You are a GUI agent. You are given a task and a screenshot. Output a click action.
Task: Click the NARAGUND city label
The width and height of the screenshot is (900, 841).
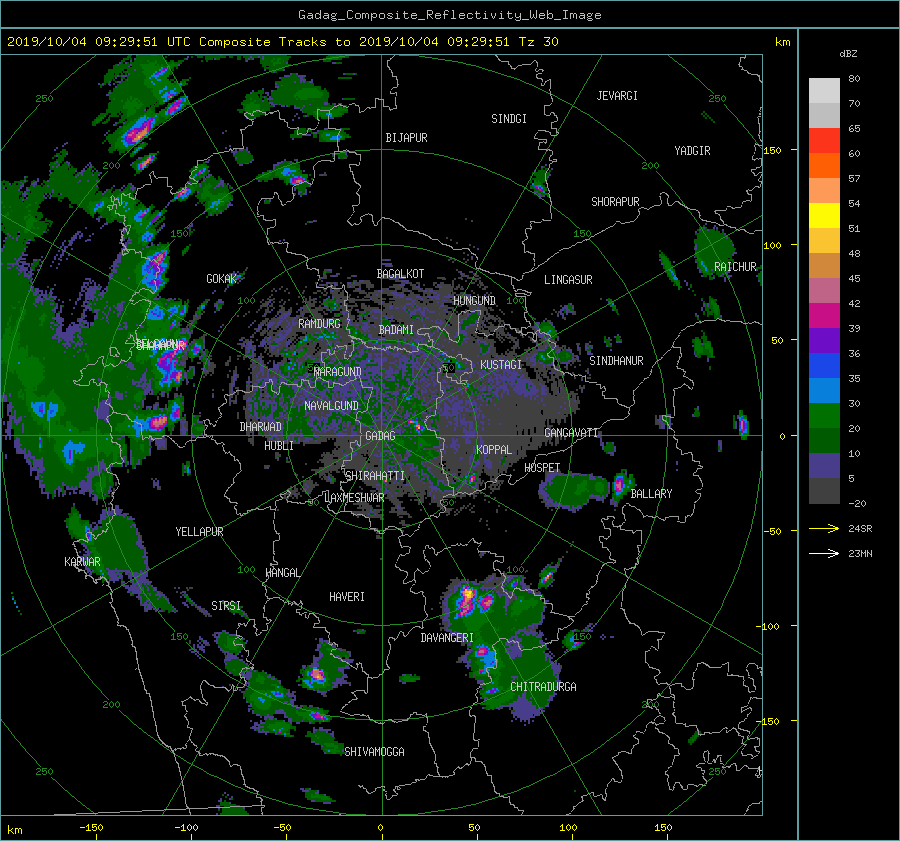(x=338, y=371)
